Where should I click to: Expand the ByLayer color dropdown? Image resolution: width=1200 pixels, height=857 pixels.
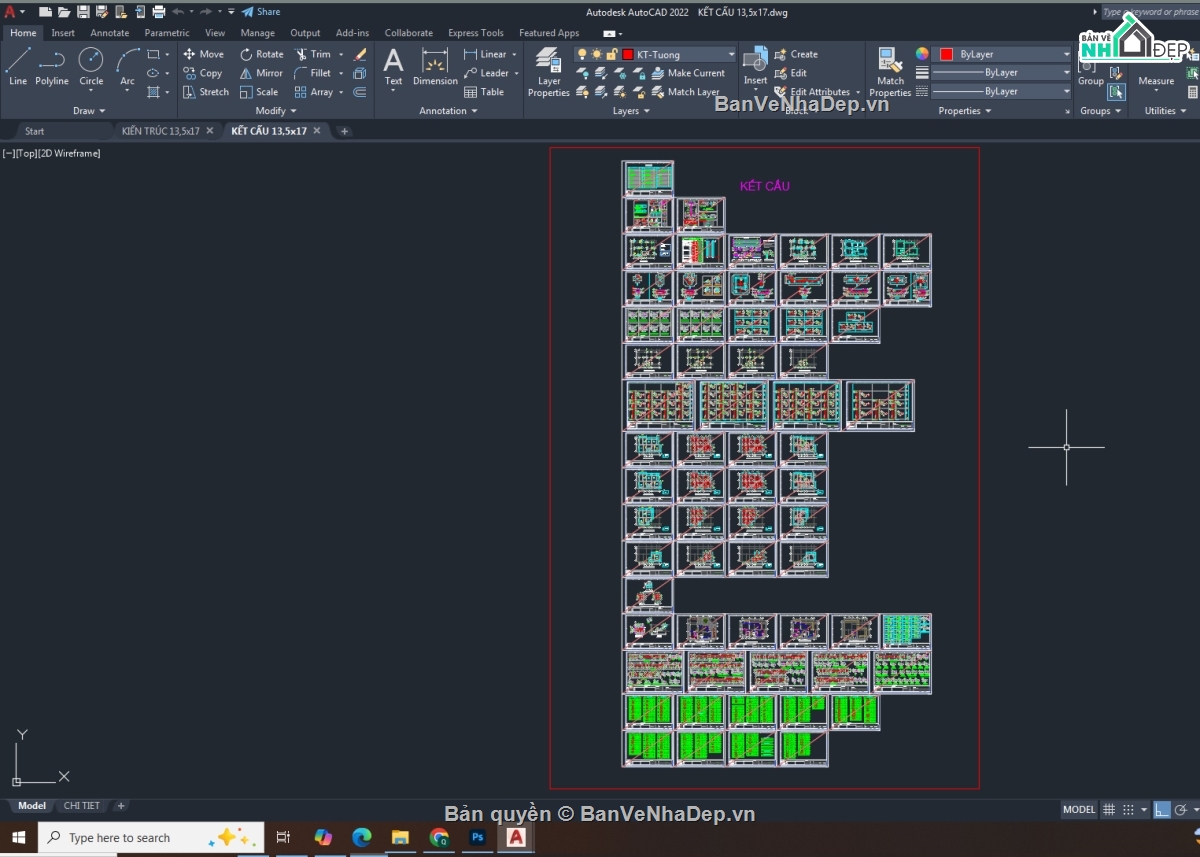[x=1066, y=54]
